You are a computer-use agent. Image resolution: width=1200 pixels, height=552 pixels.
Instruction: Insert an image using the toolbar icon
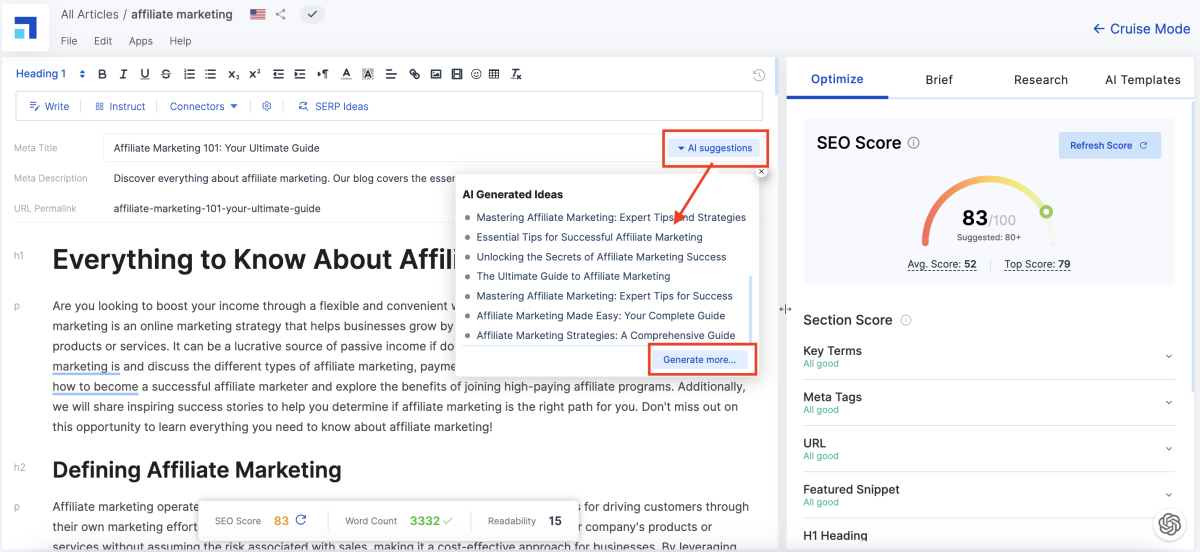(x=436, y=74)
